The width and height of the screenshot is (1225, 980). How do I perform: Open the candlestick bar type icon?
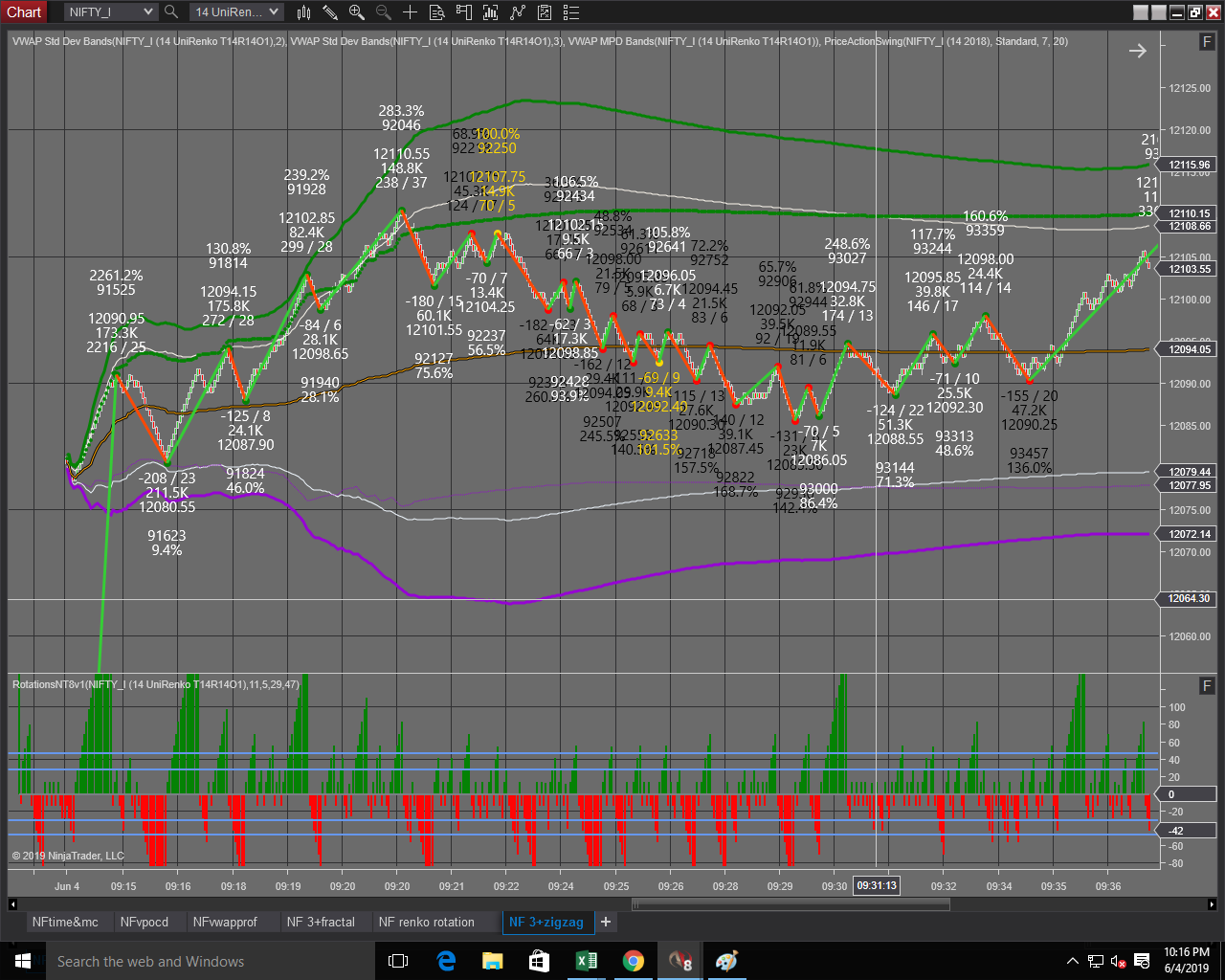(304, 12)
